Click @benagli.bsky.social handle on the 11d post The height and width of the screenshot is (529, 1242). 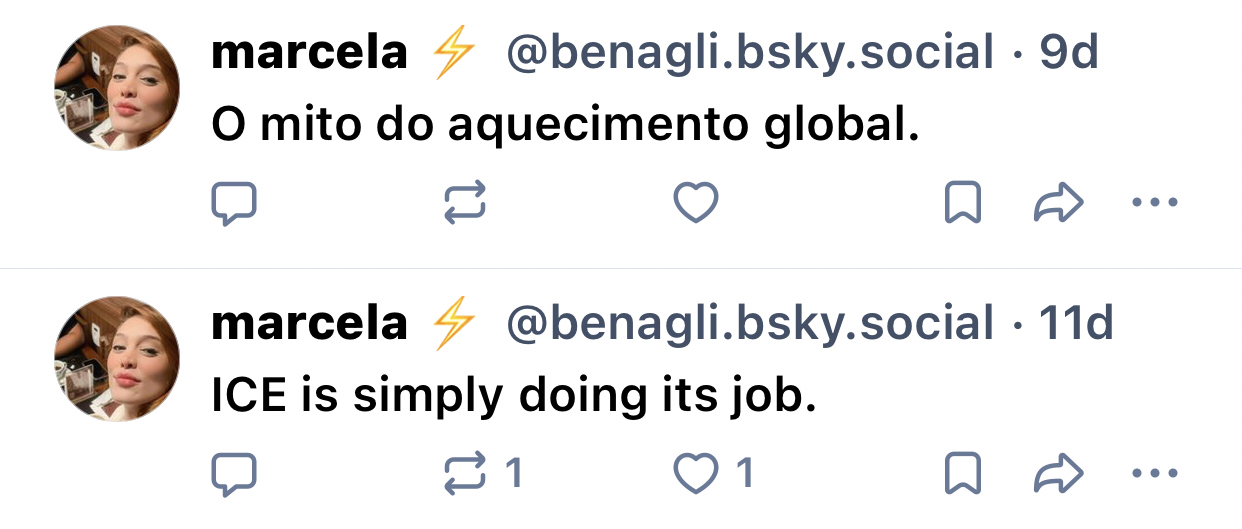750,324
